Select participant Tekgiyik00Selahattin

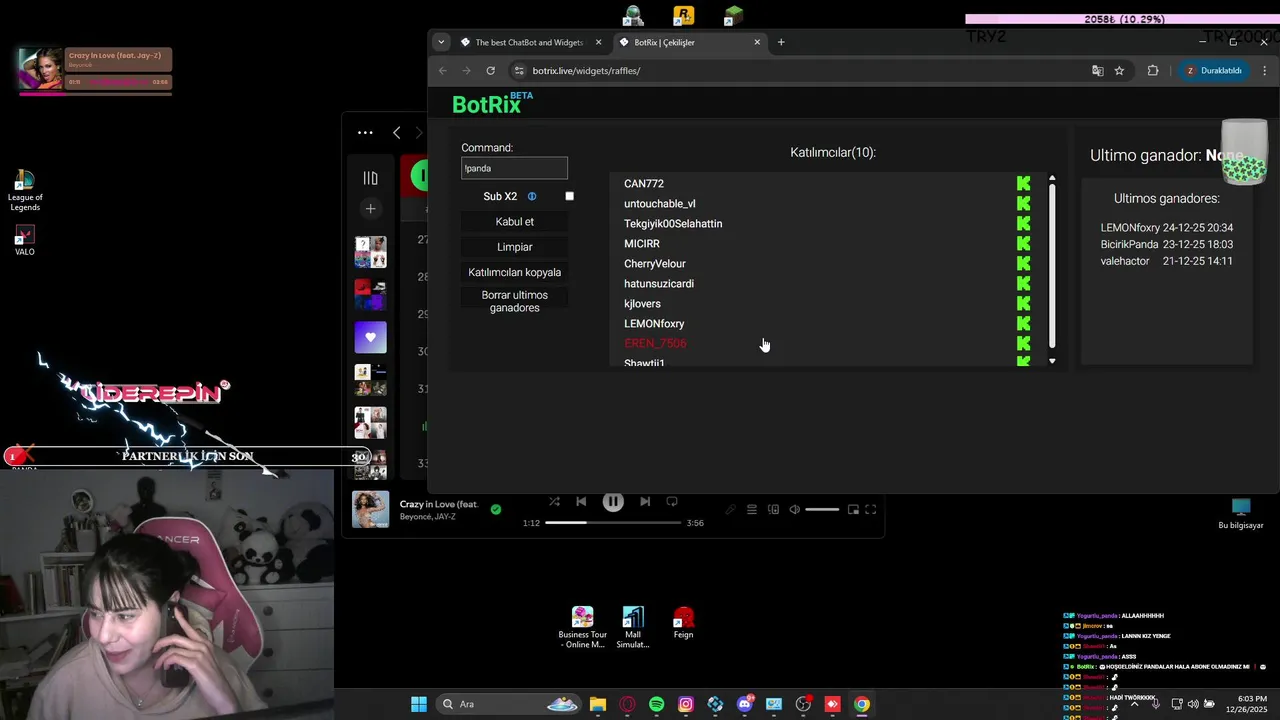(673, 224)
